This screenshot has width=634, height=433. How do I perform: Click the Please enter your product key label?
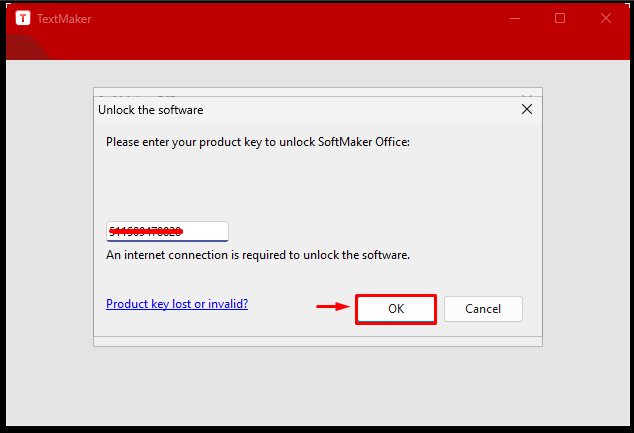(258, 142)
